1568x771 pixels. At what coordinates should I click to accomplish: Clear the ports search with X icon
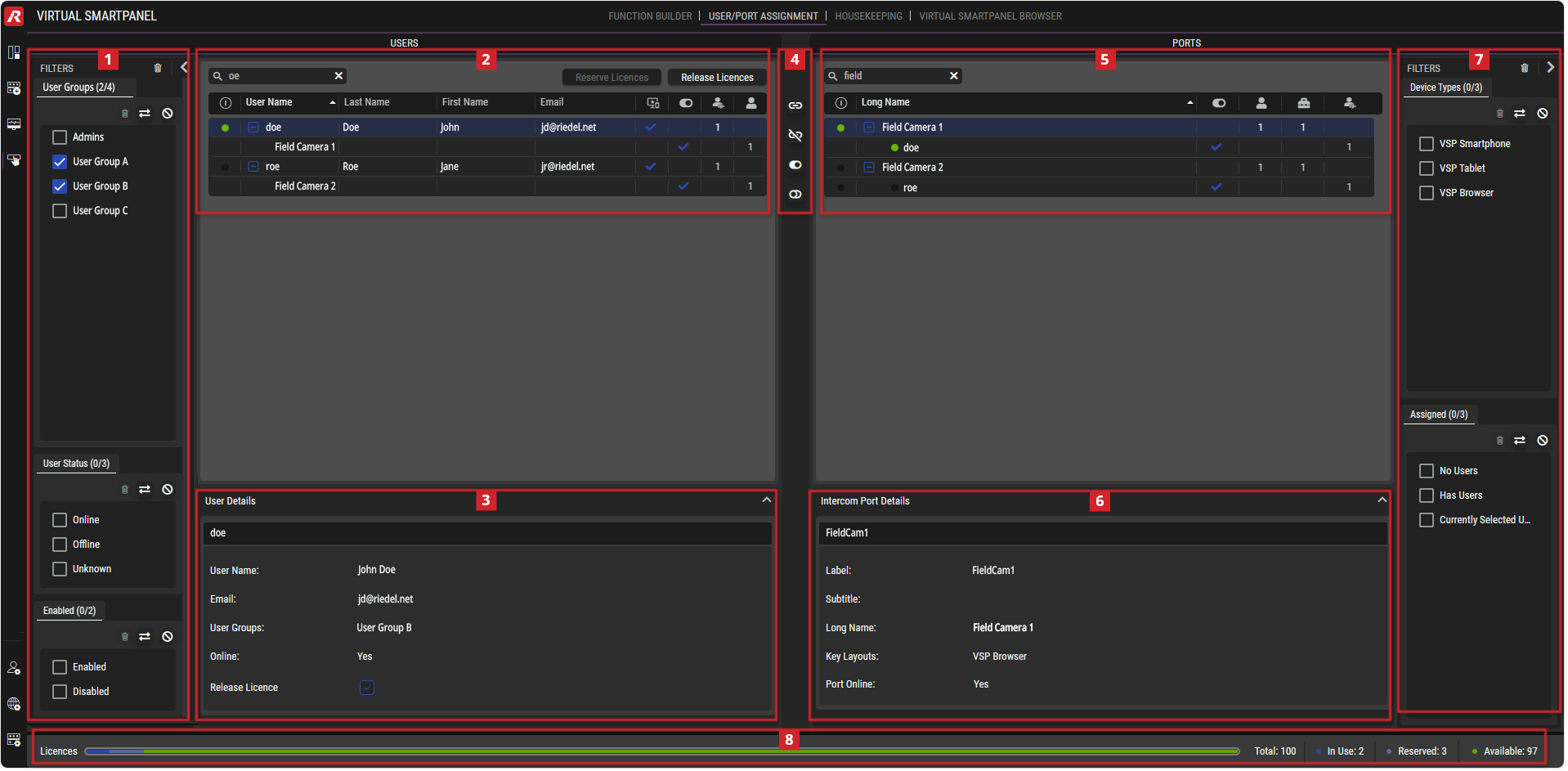coord(953,76)
